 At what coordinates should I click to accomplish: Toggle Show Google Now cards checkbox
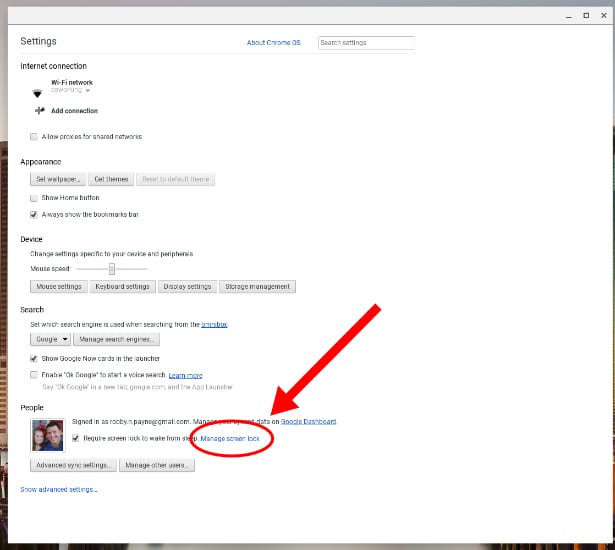34,359
